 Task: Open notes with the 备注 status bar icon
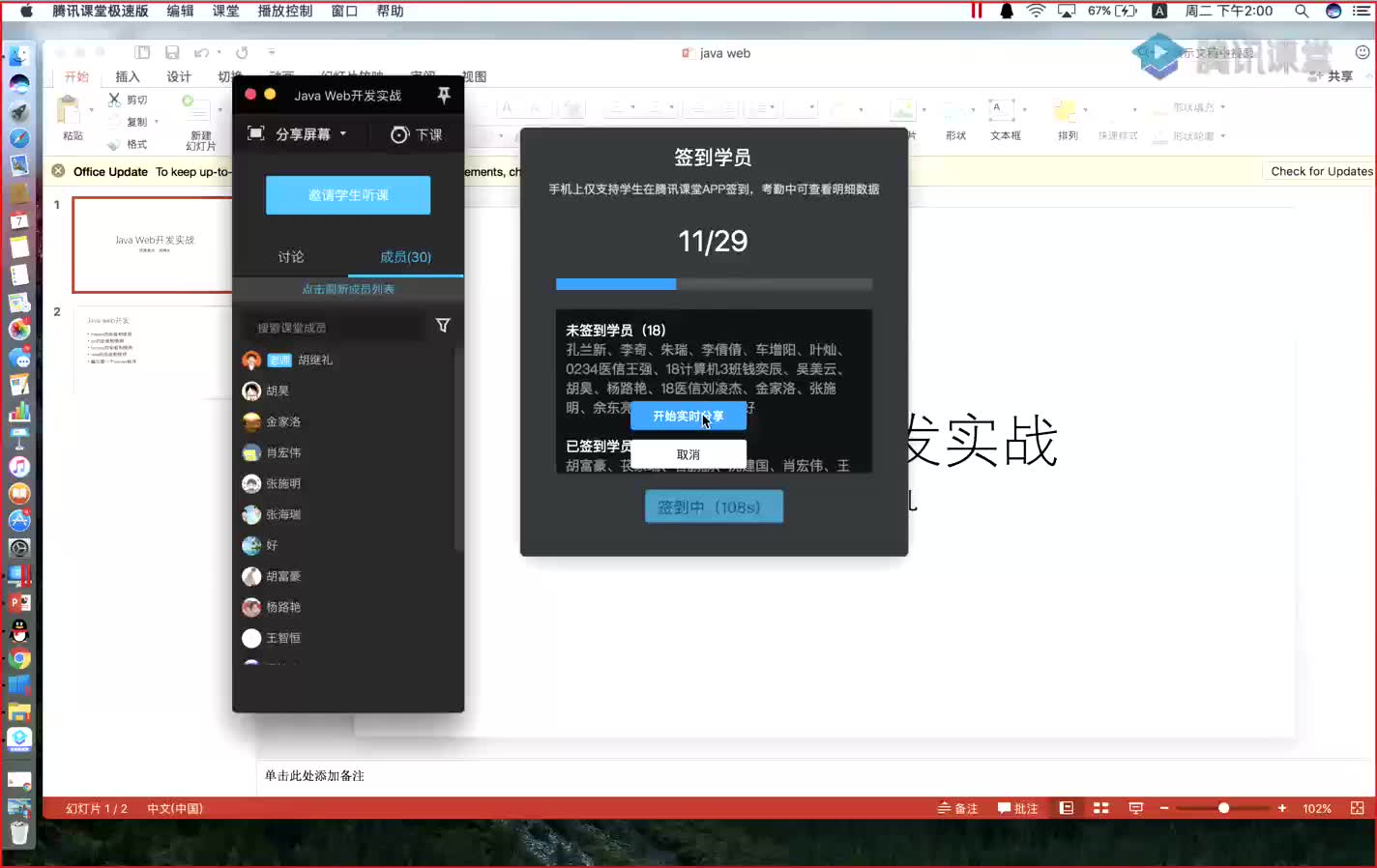click(x=957, y=808)
